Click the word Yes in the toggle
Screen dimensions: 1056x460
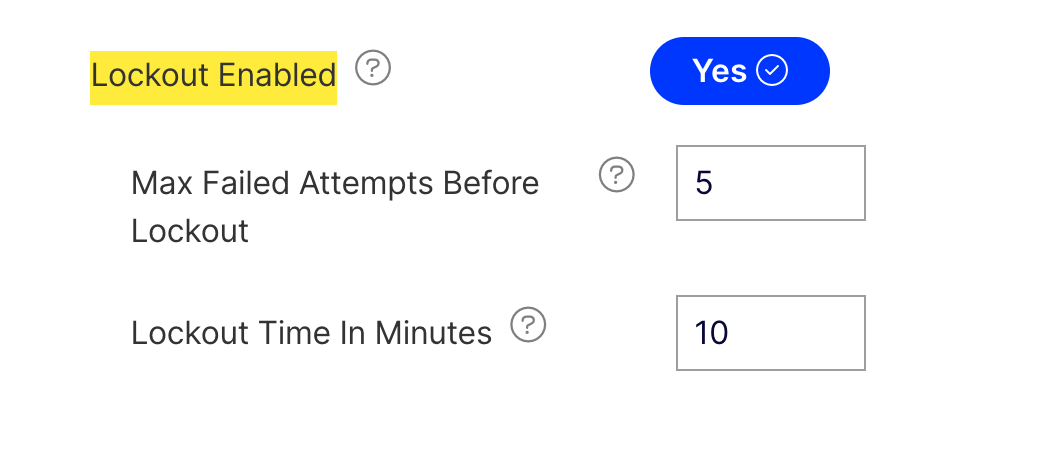pos(719,71)
